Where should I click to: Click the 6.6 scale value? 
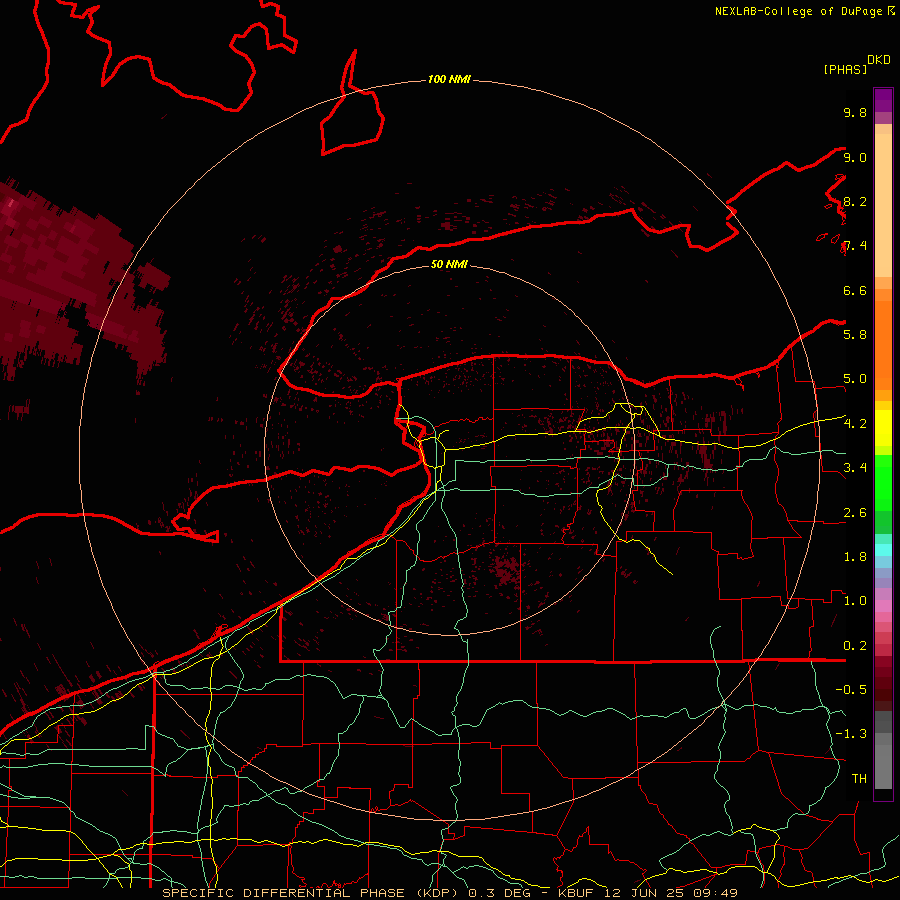click(x=855, y=290)
